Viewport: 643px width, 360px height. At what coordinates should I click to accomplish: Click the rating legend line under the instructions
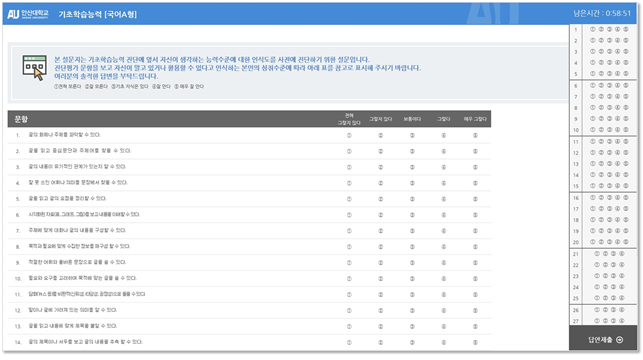click(x=129, y=87)
